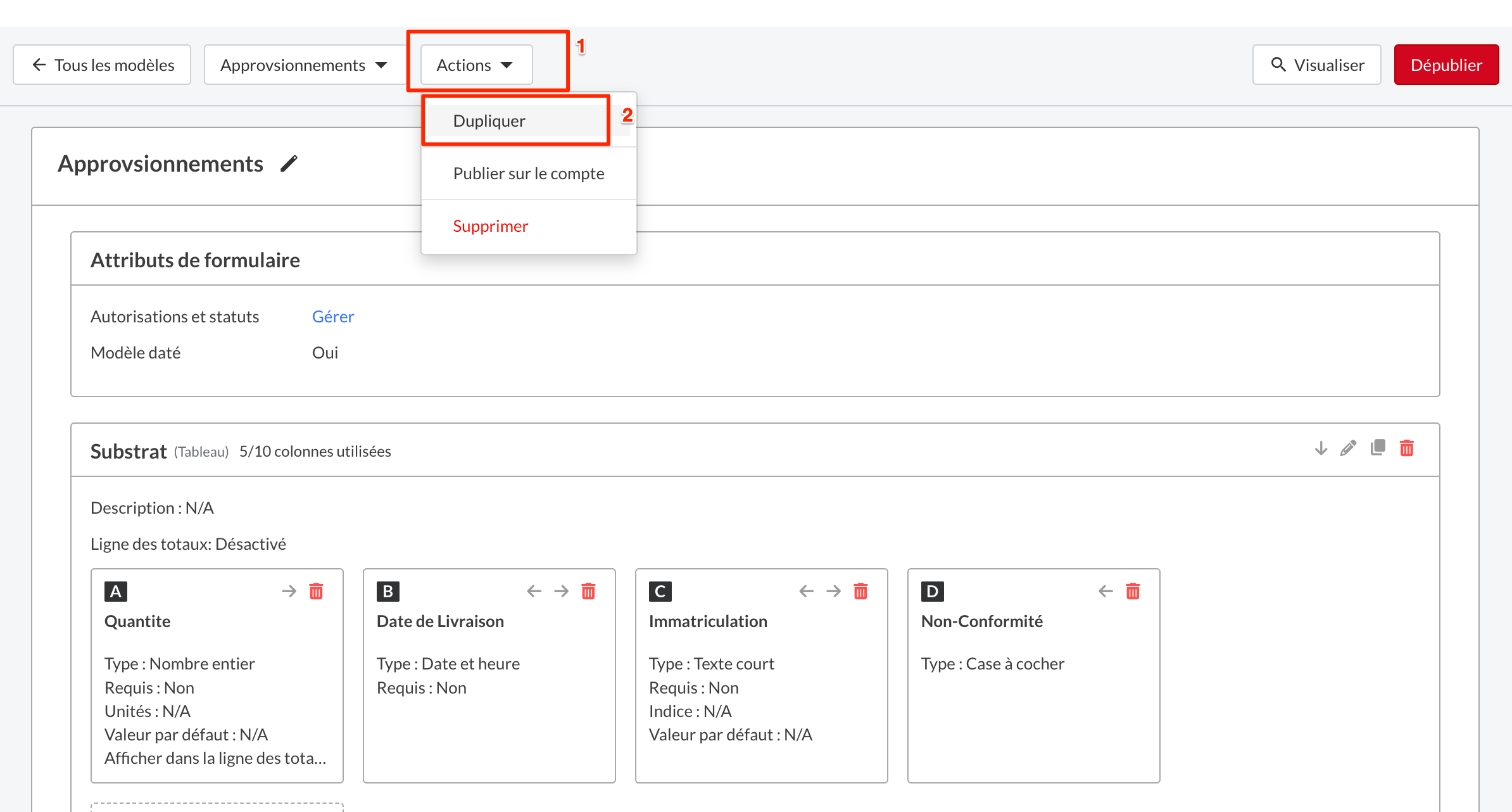This screenshot has height=812, width=1512.
Task: Move Date de Livraison column left
Action: [x=534, y=592]
